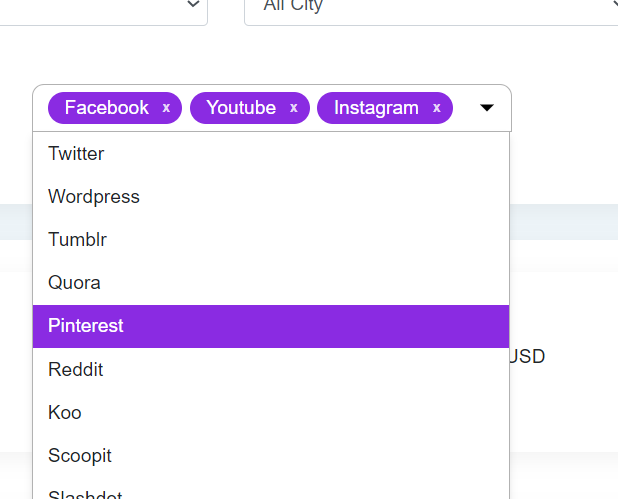Choose the Wordpress option
The image size is (618, 499).
(94, 197)
